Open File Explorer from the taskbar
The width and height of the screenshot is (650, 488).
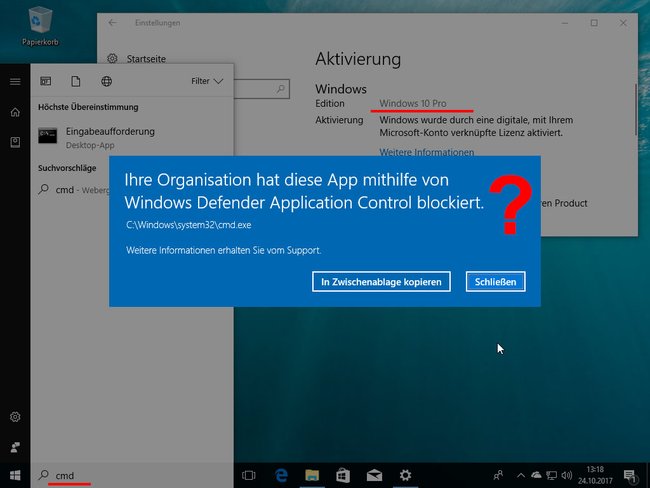pos(312,476)
